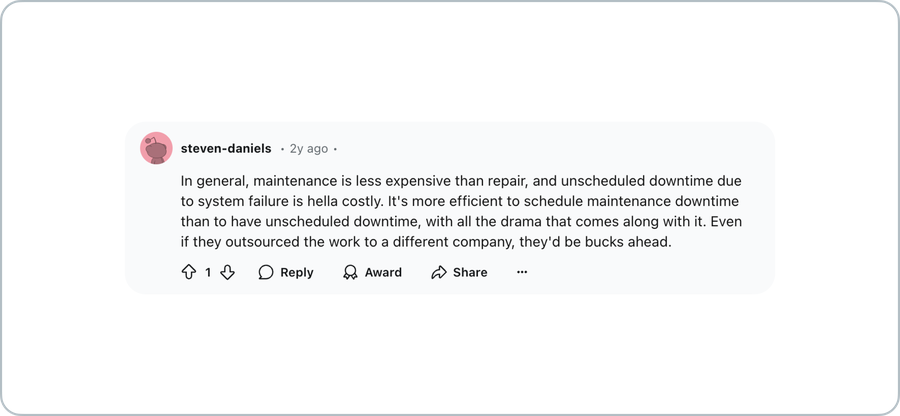
Task: Open the three-dot more options menu
Action: [x=522, y=272]
